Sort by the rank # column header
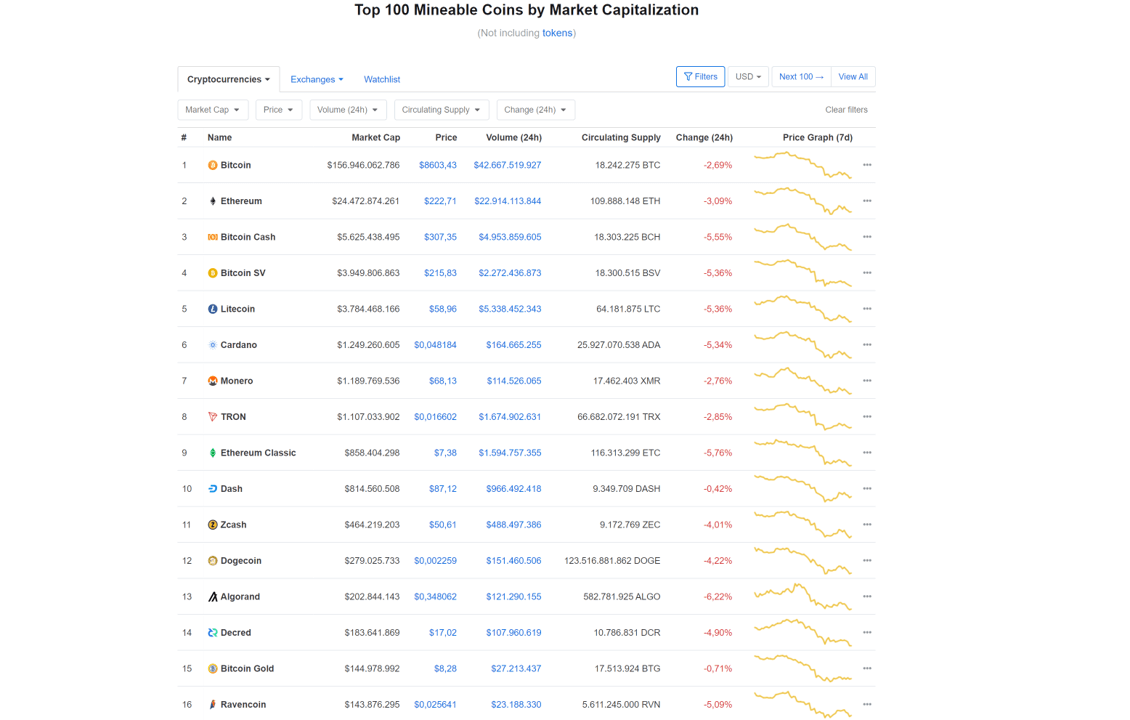The image size is (1130, 720). click(184, 138)
